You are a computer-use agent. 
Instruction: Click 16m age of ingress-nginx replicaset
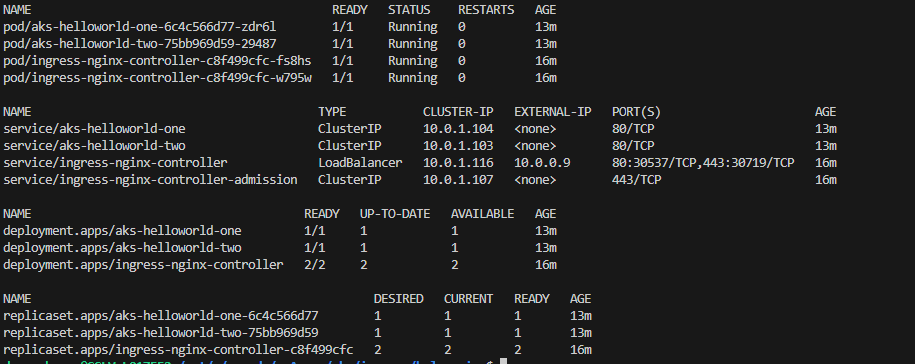[581, 349]
